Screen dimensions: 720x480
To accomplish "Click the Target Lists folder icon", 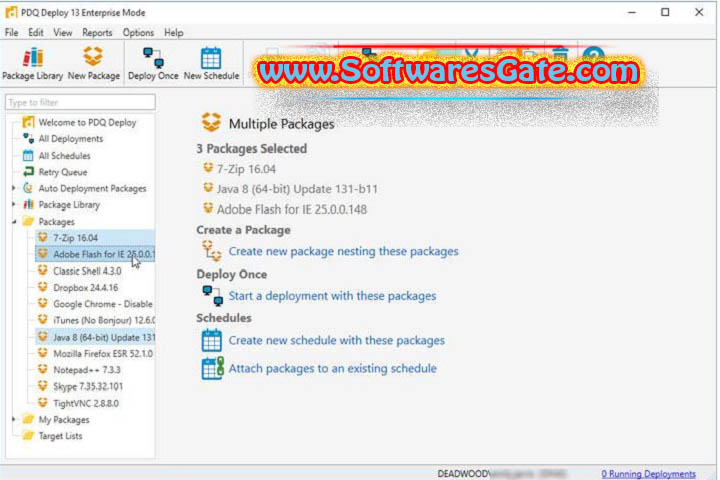I will 28,435.
